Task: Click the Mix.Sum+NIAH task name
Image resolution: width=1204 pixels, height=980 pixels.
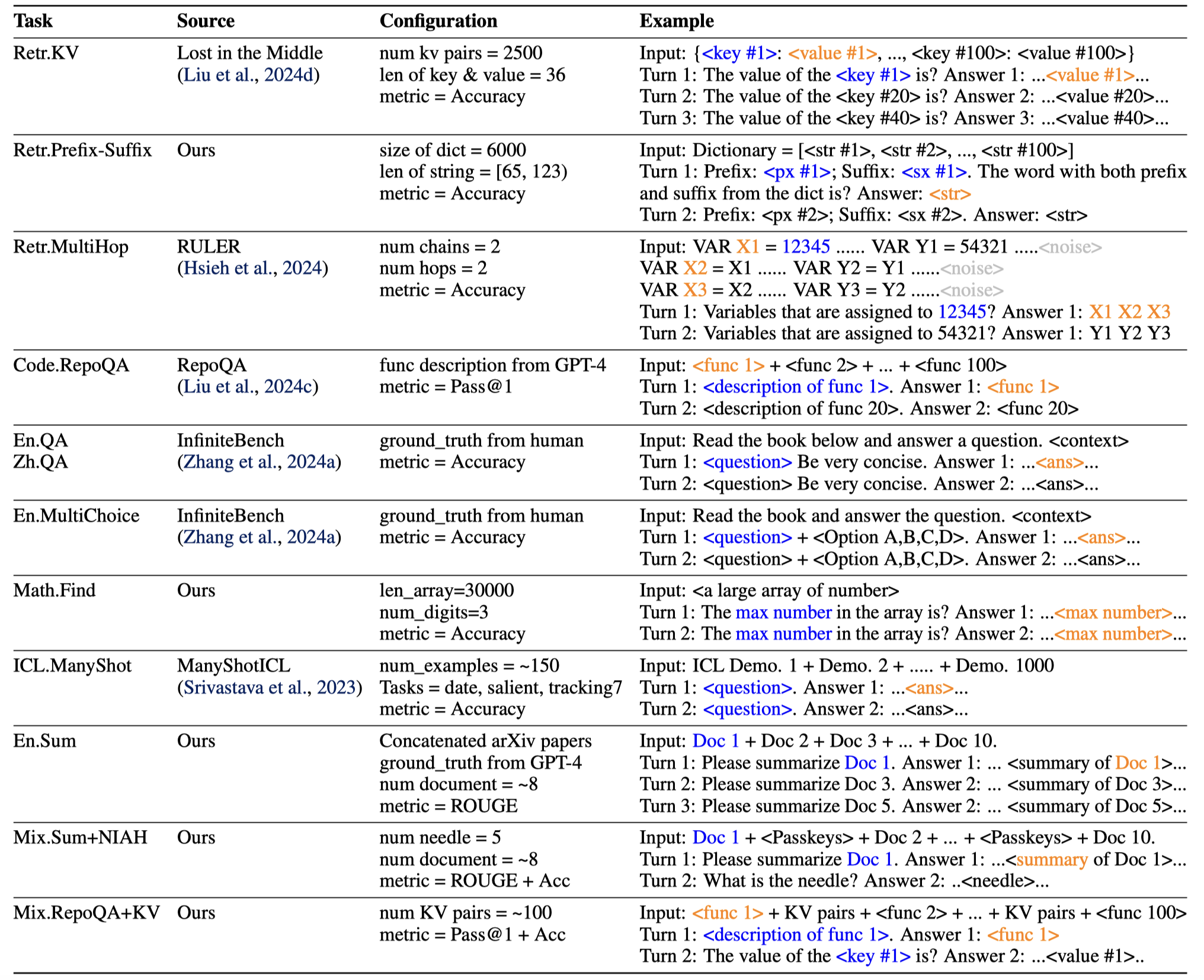Action: pyautogui.click(x=81, y=838)
